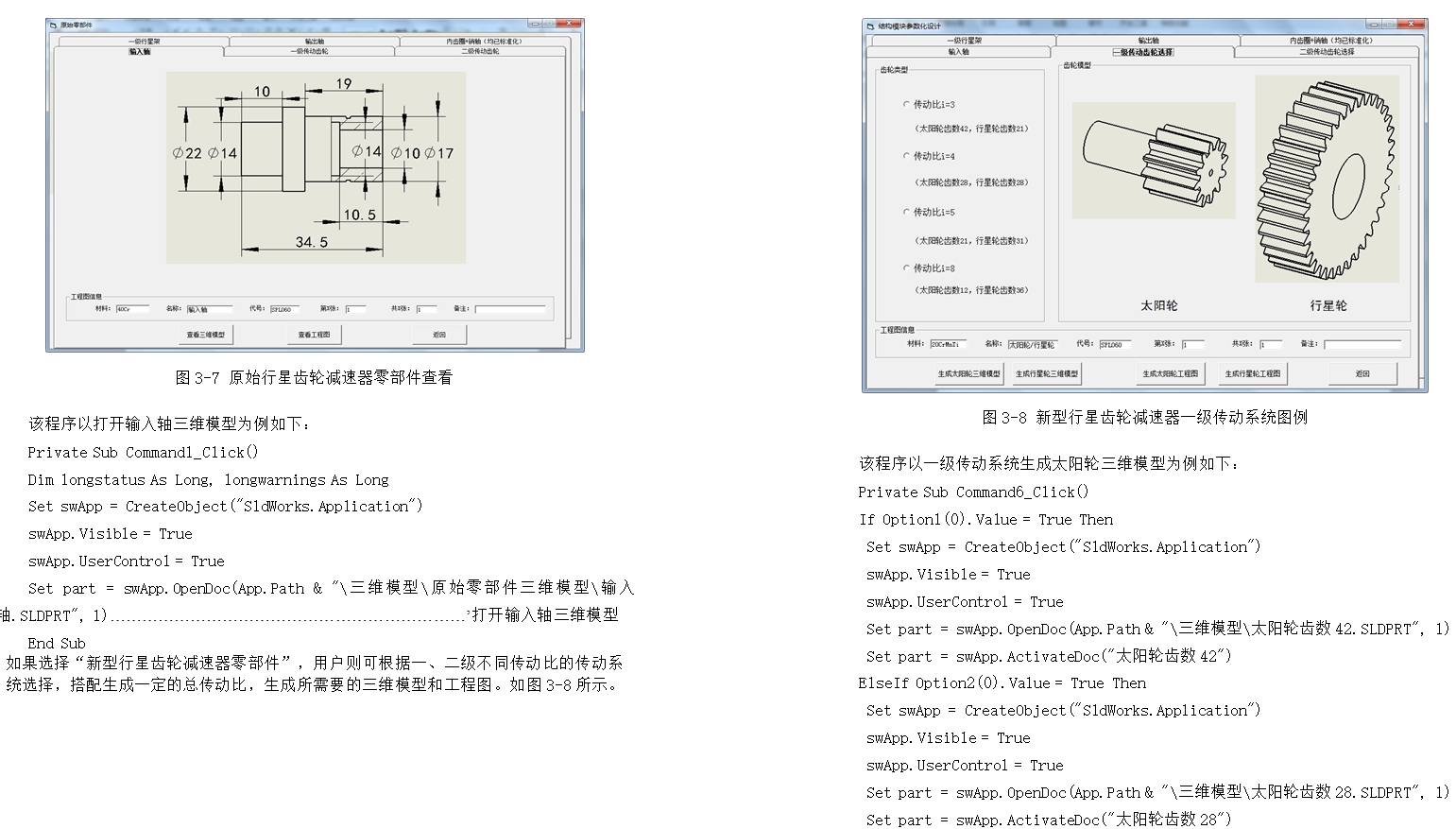Viewport: 1456px width, 829px height.
Task: Click code line End Sub
Action: pos(57,644)
